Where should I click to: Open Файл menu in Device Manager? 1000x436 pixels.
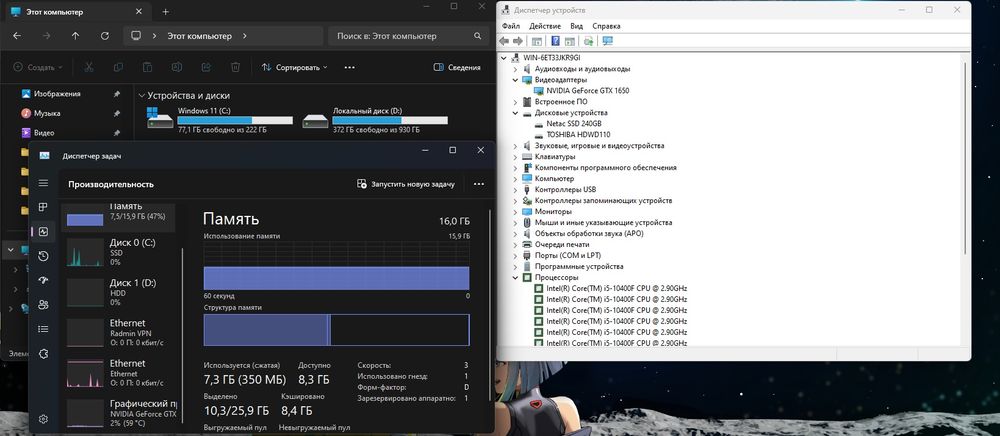click(x=511, y=26)
